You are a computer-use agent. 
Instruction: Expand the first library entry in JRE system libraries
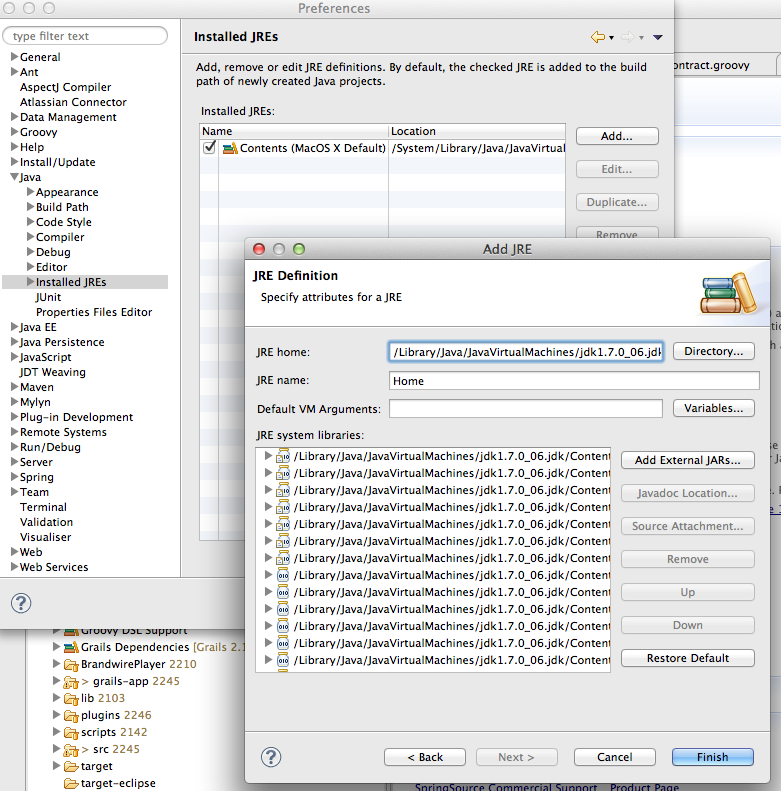pyautogui.click(x=268, y=456)
